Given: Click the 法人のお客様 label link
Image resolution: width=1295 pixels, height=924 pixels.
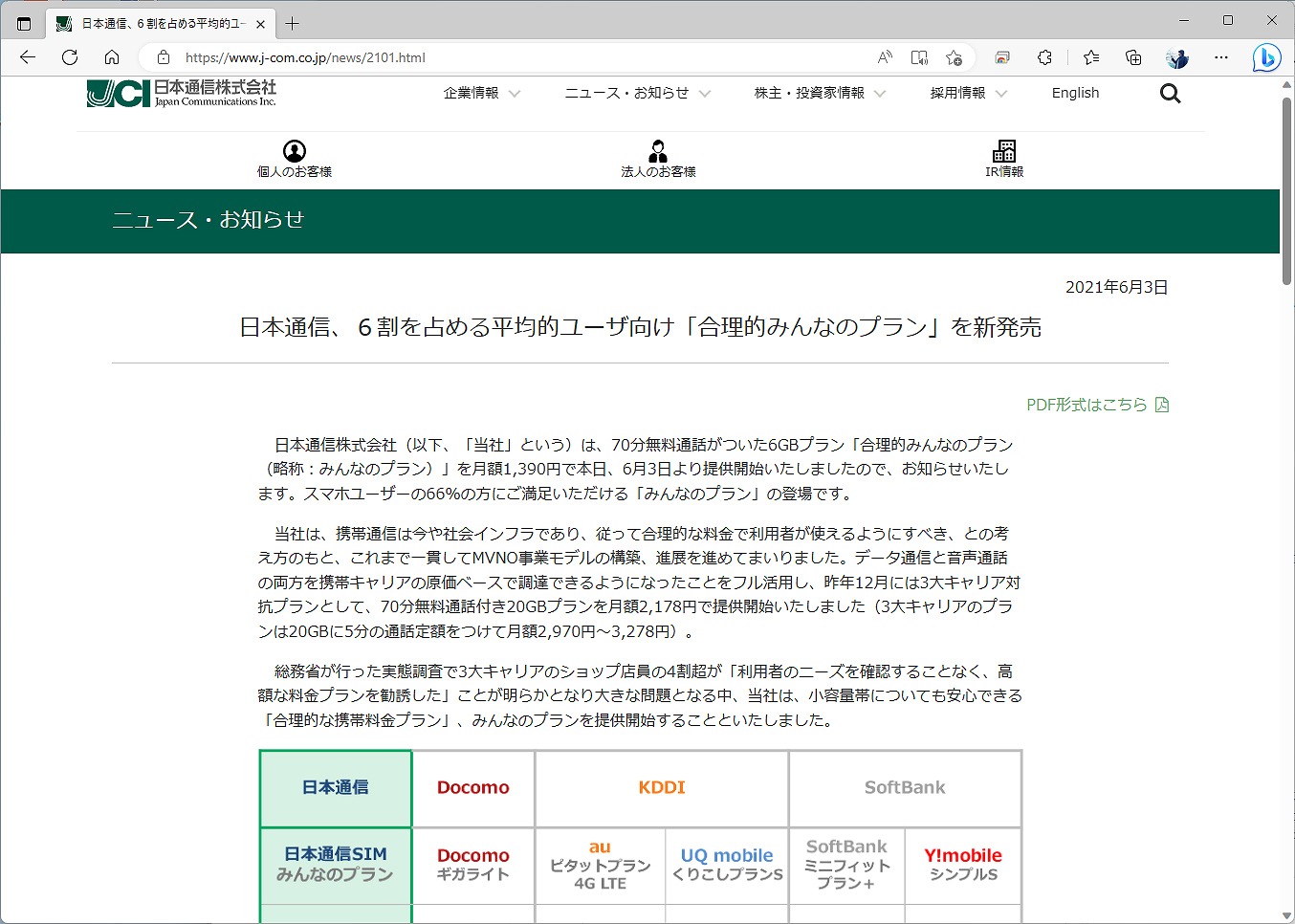Looking at the screenshot, I should coord(658,172).
